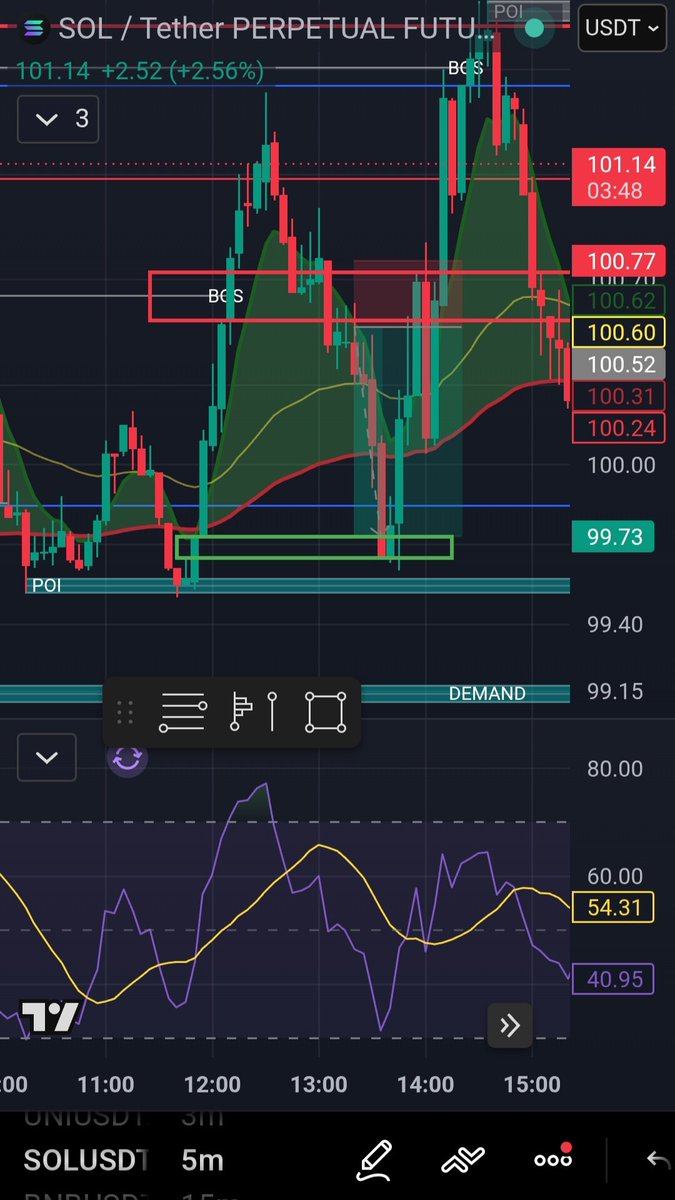The image size is (675, 1200).
Task: Tap the SOL coin logo icon
Action: (x=33, y=28)
